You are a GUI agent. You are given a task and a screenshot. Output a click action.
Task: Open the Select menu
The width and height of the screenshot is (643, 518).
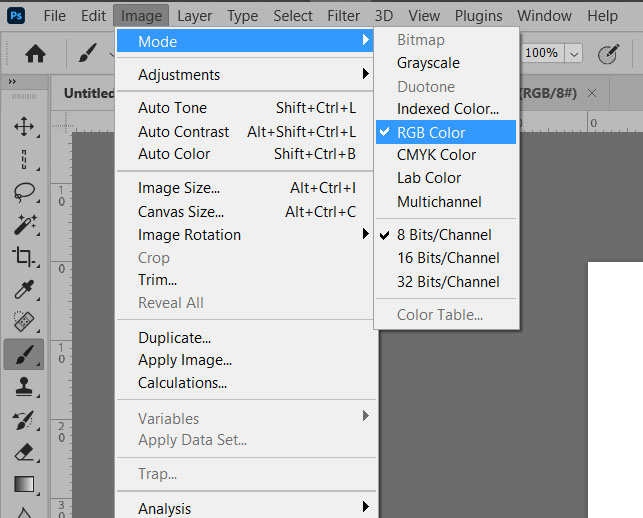click(x=293, y=16)
